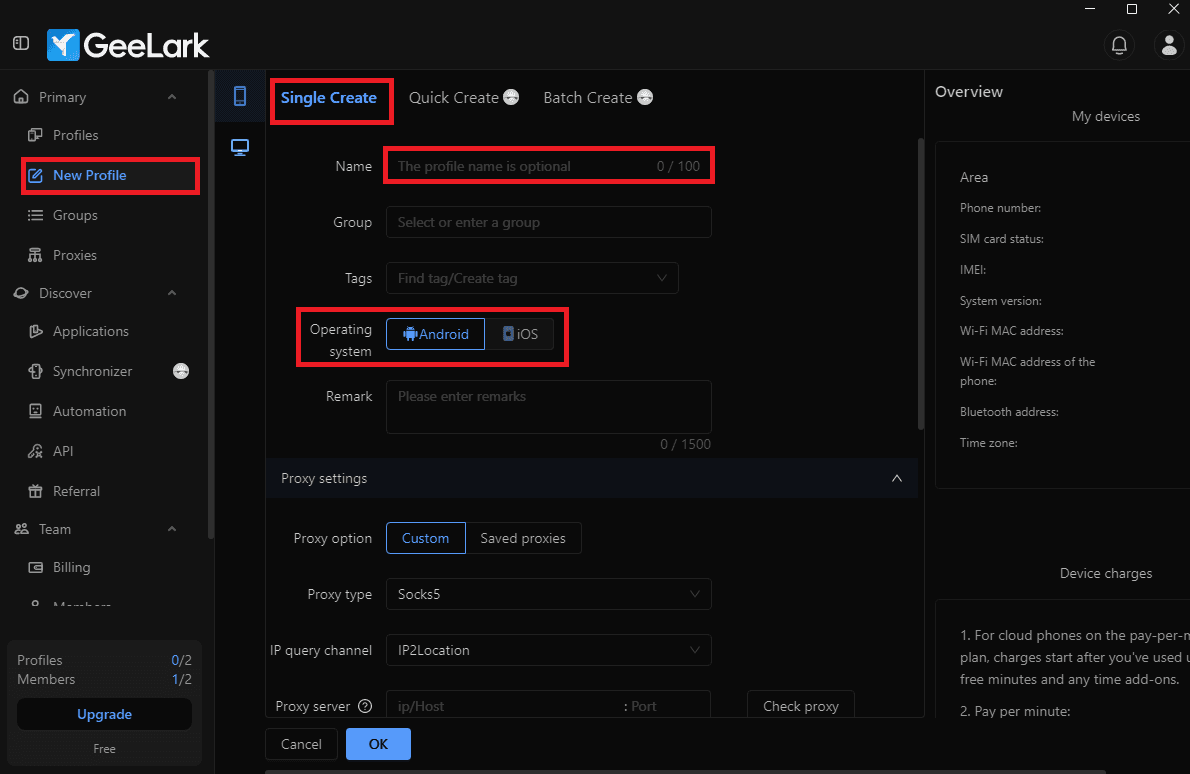
Task: Open the IP2Location query channel dropdown
Action: (x=548, y=650)
